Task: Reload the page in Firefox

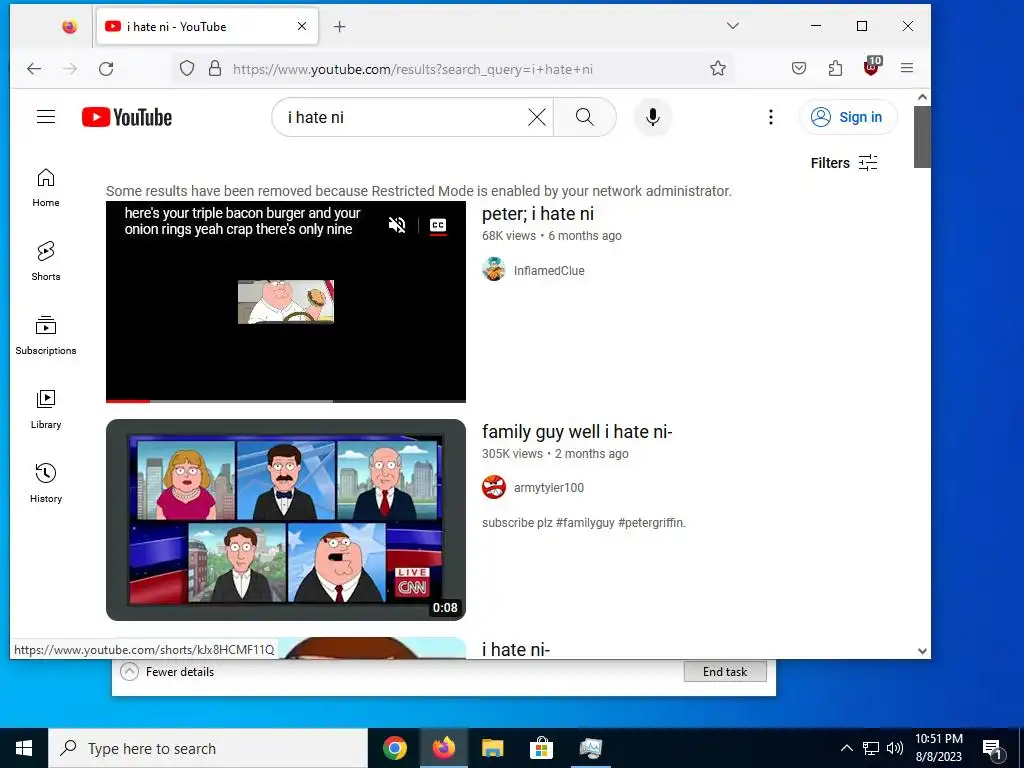Action: click(106, 69)
